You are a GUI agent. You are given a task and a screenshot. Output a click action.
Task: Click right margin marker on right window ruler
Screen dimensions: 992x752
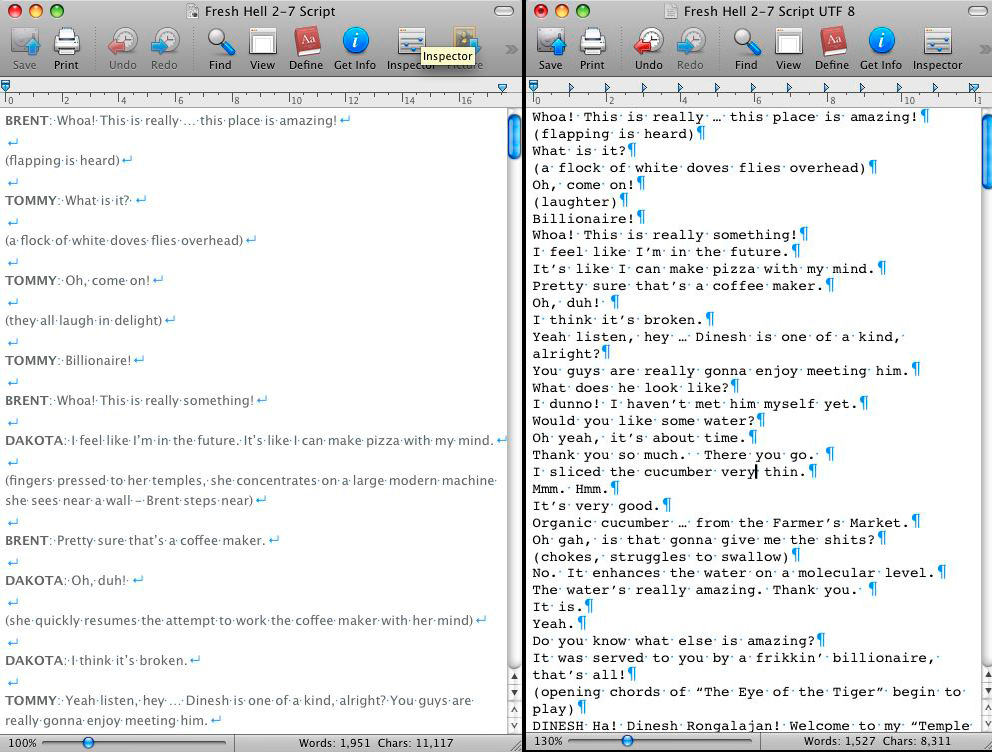(974, 88)
